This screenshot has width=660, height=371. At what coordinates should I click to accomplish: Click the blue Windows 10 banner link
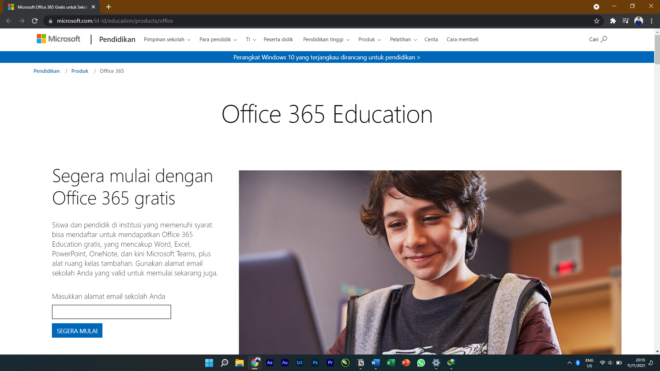327,57
